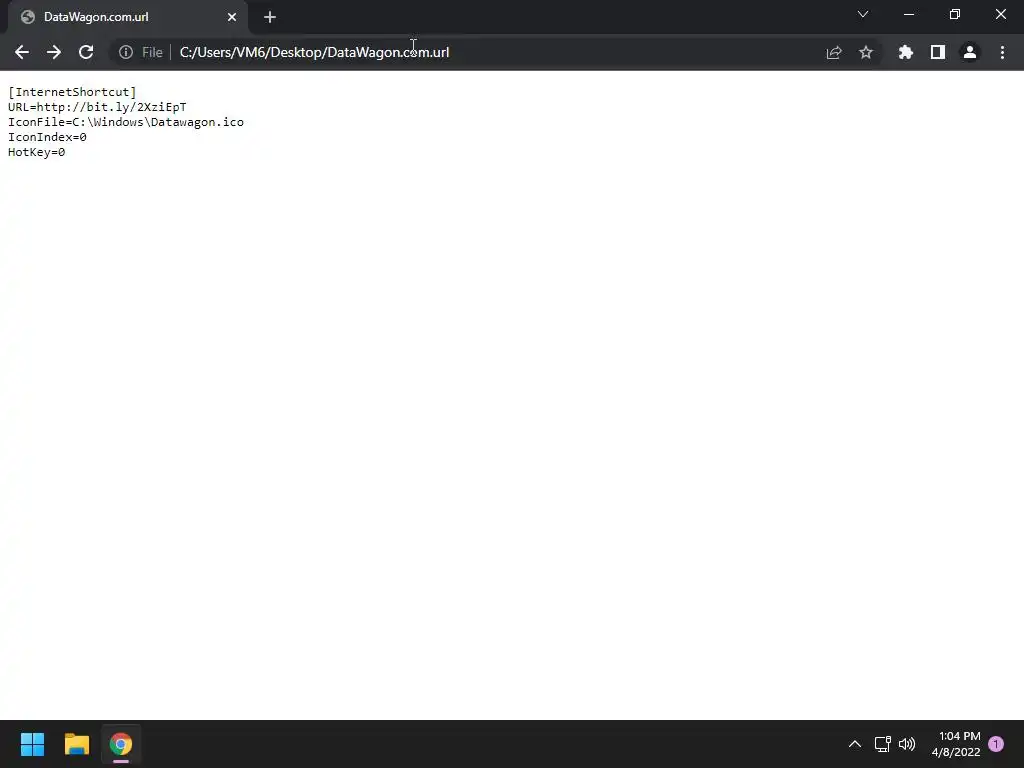The width and height of the screenshot is (1024, 768).
Task: Open the notification badge in the tray
Action: (996, 744)
